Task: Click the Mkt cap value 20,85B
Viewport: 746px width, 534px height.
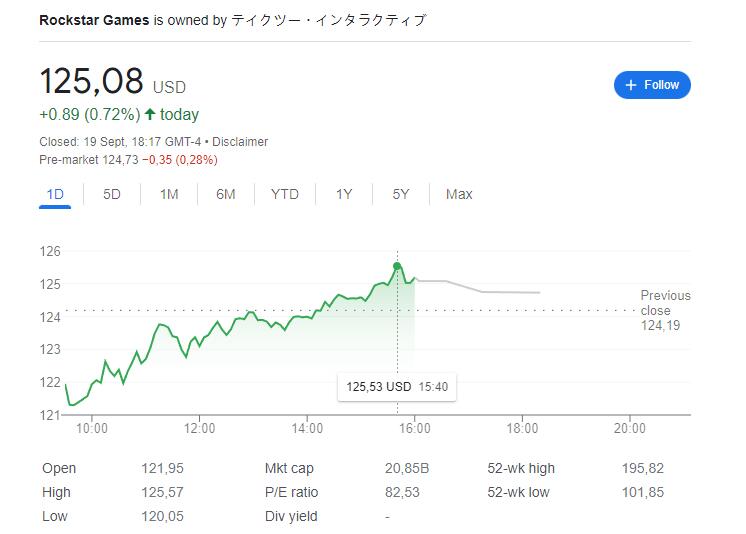Action: [x=407, y=468]
